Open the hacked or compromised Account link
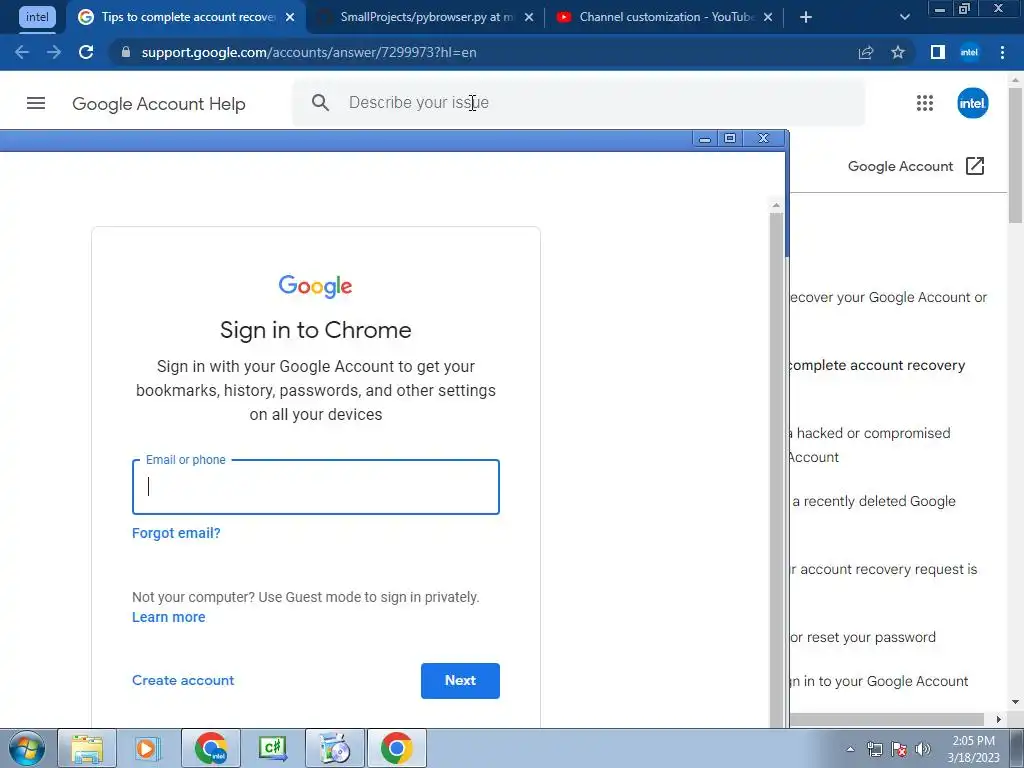The height and width of the screenshot is (768, 1024). (x=871, y=445)
